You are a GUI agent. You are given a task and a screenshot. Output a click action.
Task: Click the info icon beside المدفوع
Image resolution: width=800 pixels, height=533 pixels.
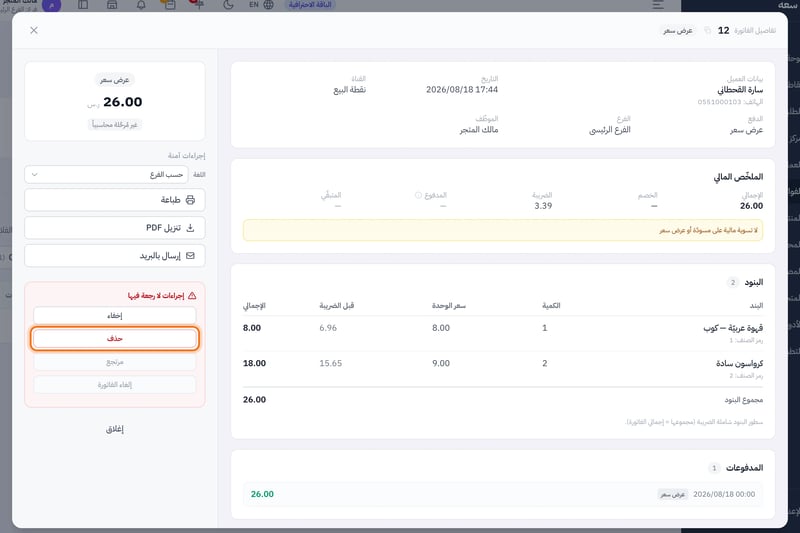tap(418, 195)
